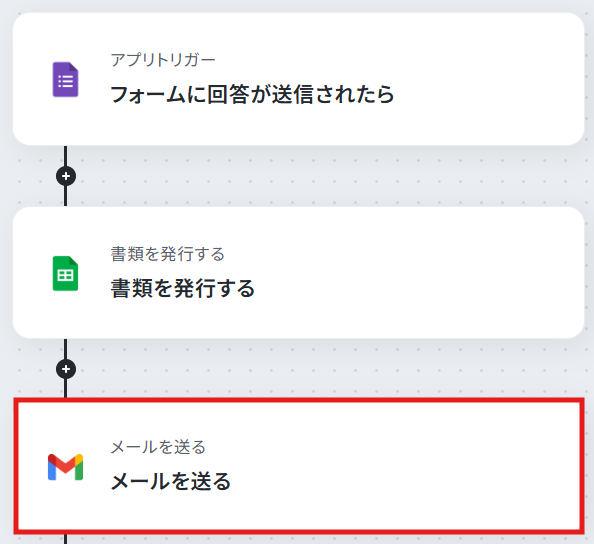Open the red-highlighted Gmail step card
594x544 pixels.
[x=299, y=466]
